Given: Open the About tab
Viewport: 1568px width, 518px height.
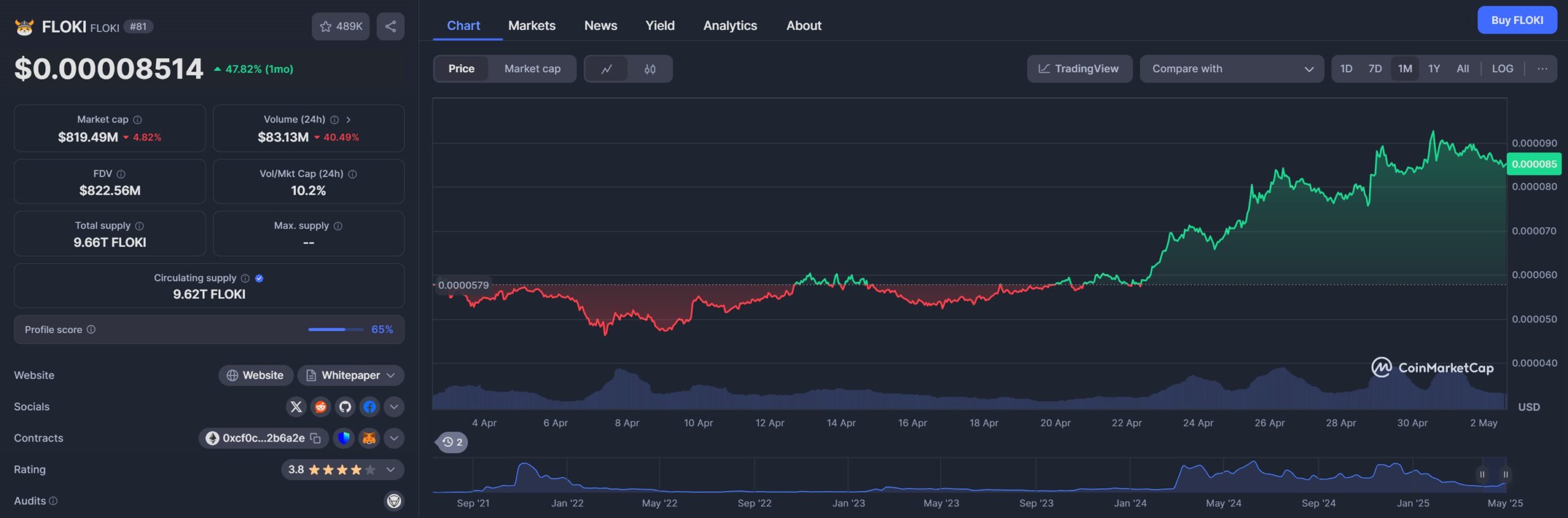Looking at the screenshot, I should click(x=804, y=26).
